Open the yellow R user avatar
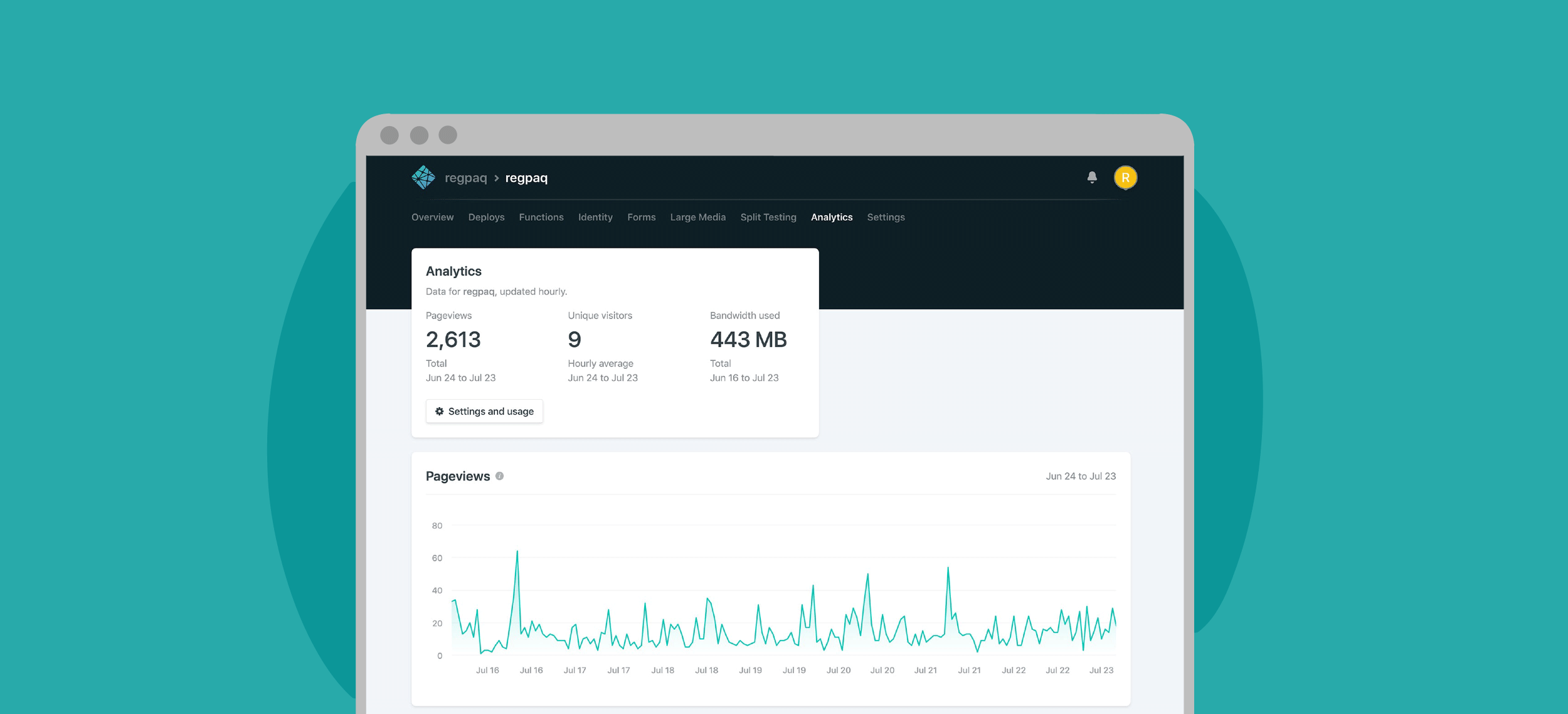 1125,178
